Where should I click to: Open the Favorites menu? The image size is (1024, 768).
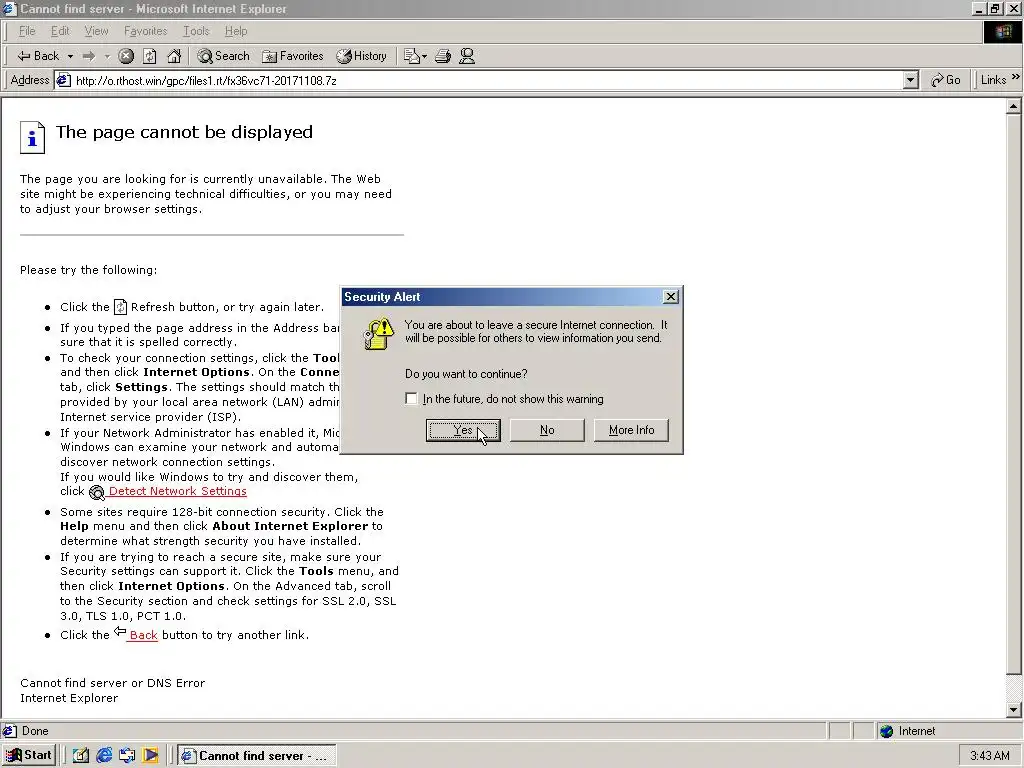146,31
